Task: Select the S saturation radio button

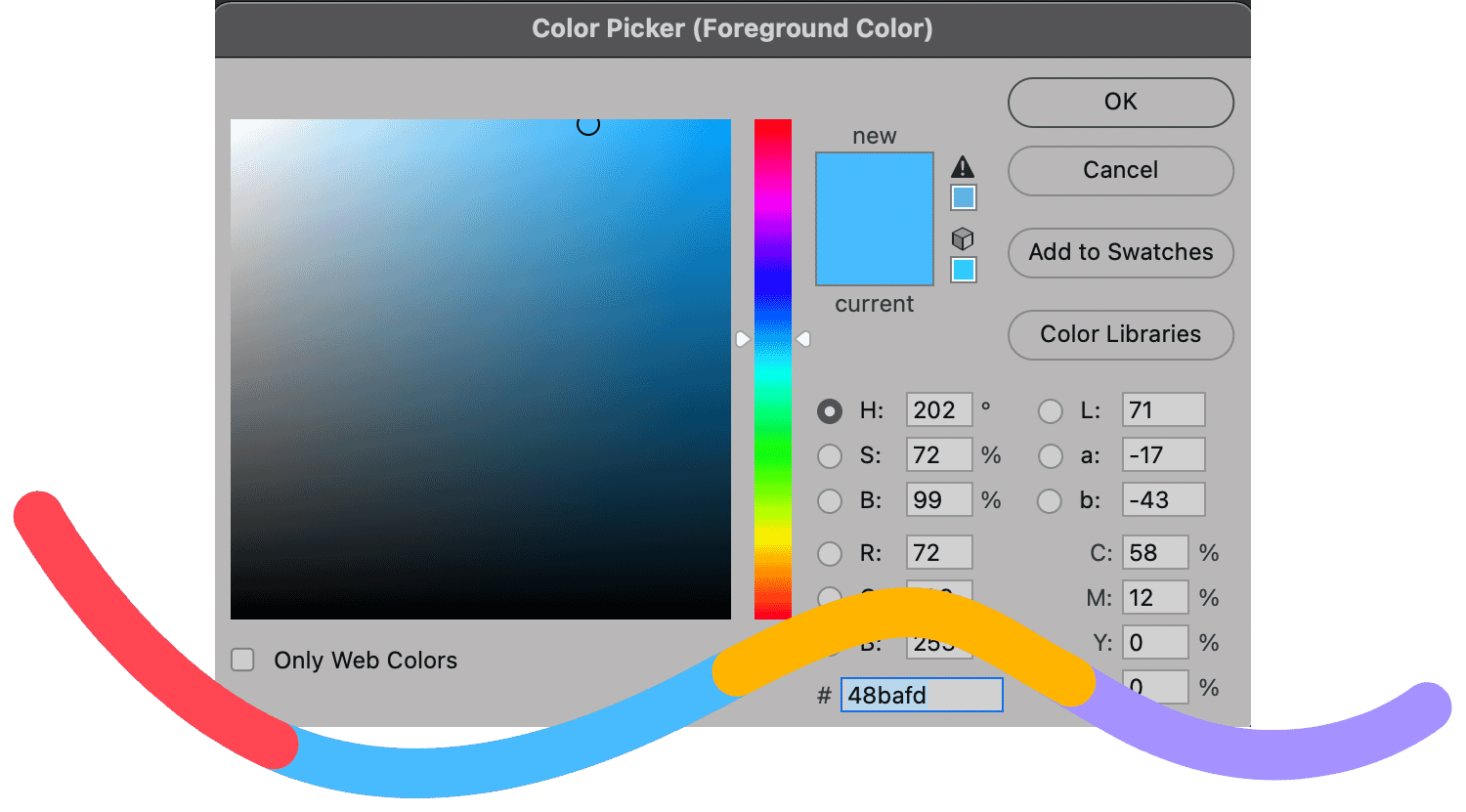Action: pos(830,456)
